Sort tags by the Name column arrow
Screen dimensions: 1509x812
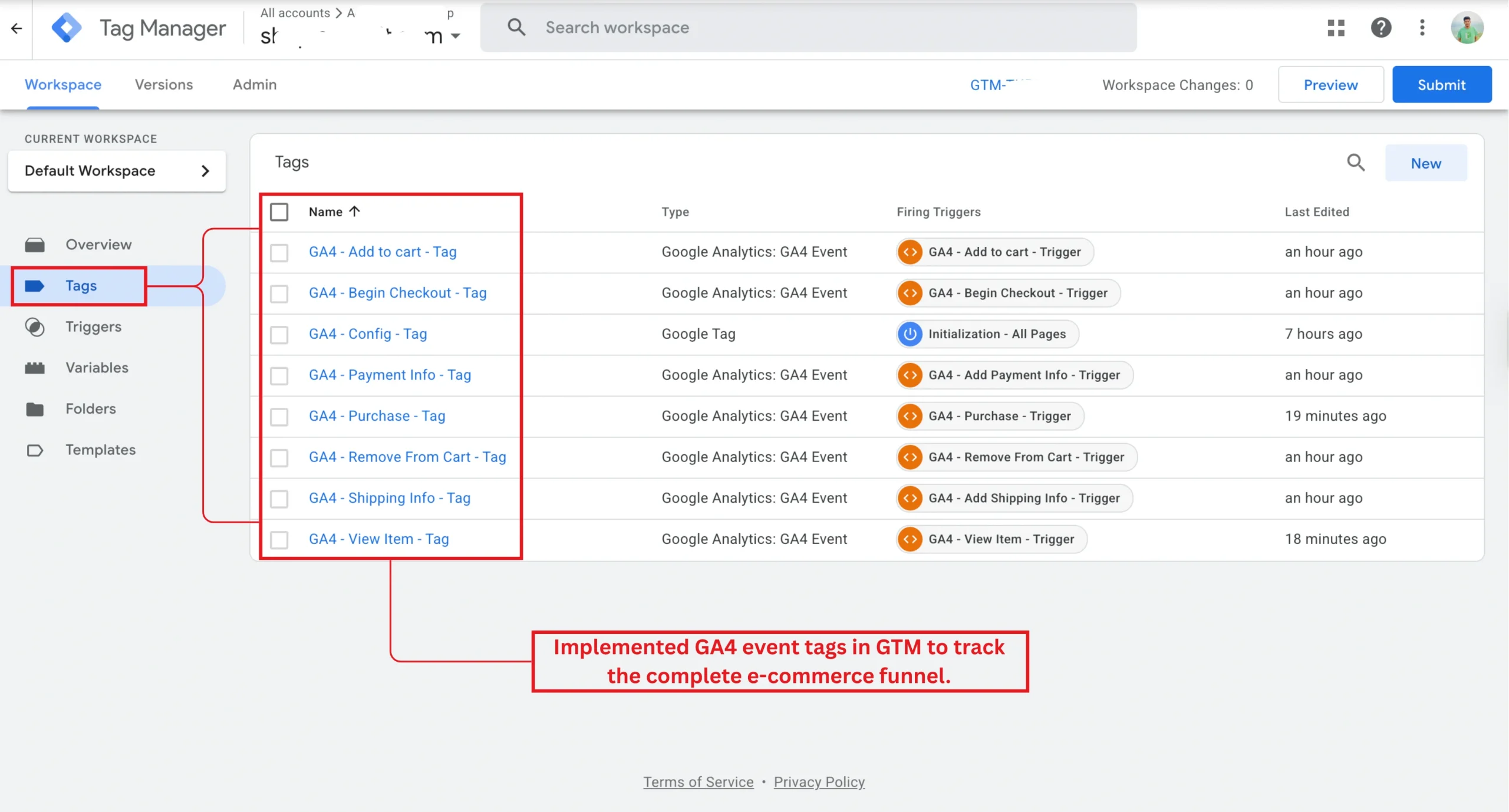(x=354, y=212)
